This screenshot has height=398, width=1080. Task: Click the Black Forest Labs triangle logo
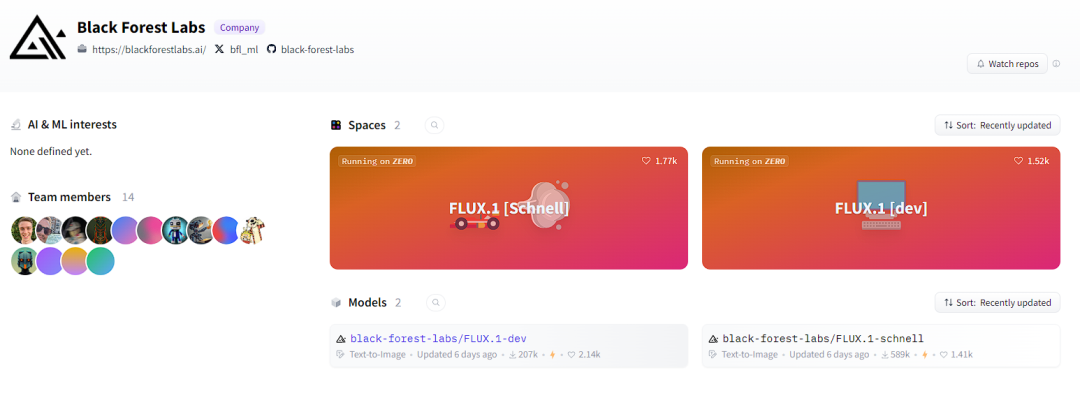(38, 37)
